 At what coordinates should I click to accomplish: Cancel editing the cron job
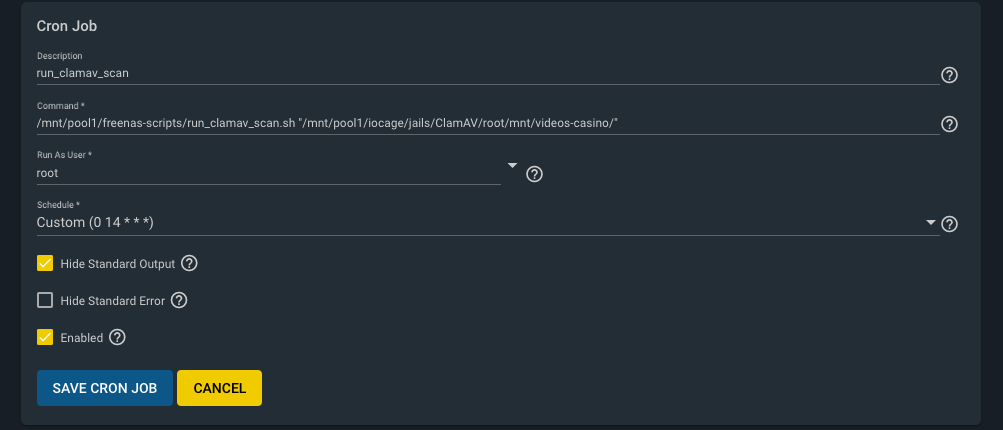(219, 388)
